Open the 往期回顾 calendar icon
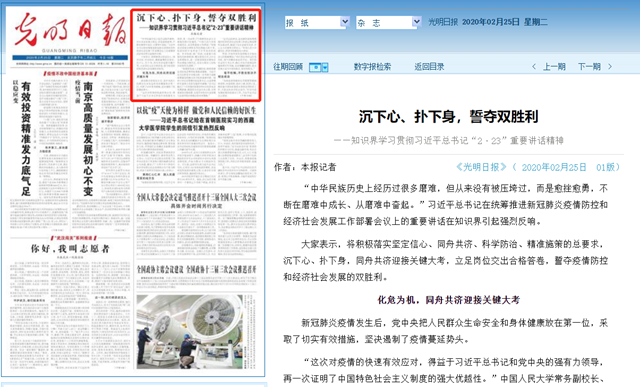This screenshot has height=387, width=640. point(315,67)
